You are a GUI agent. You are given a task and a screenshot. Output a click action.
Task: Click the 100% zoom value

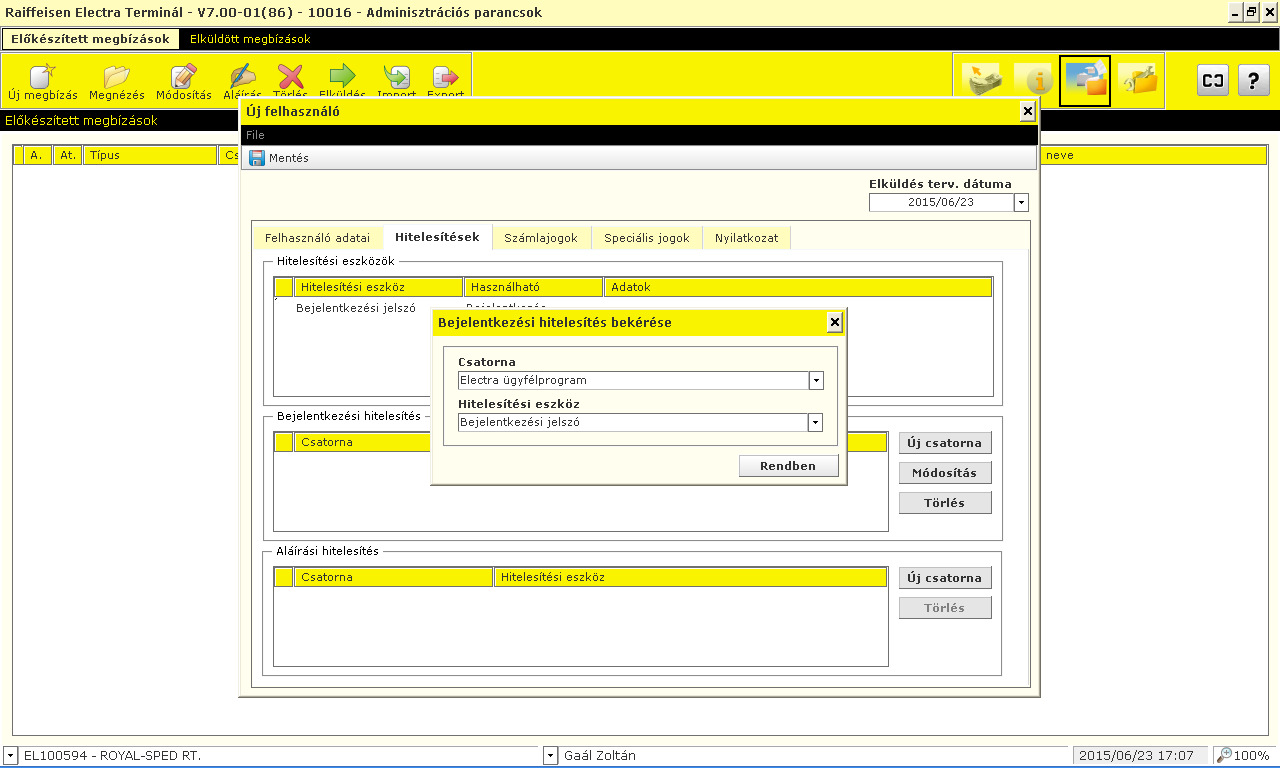(1252, 756)
